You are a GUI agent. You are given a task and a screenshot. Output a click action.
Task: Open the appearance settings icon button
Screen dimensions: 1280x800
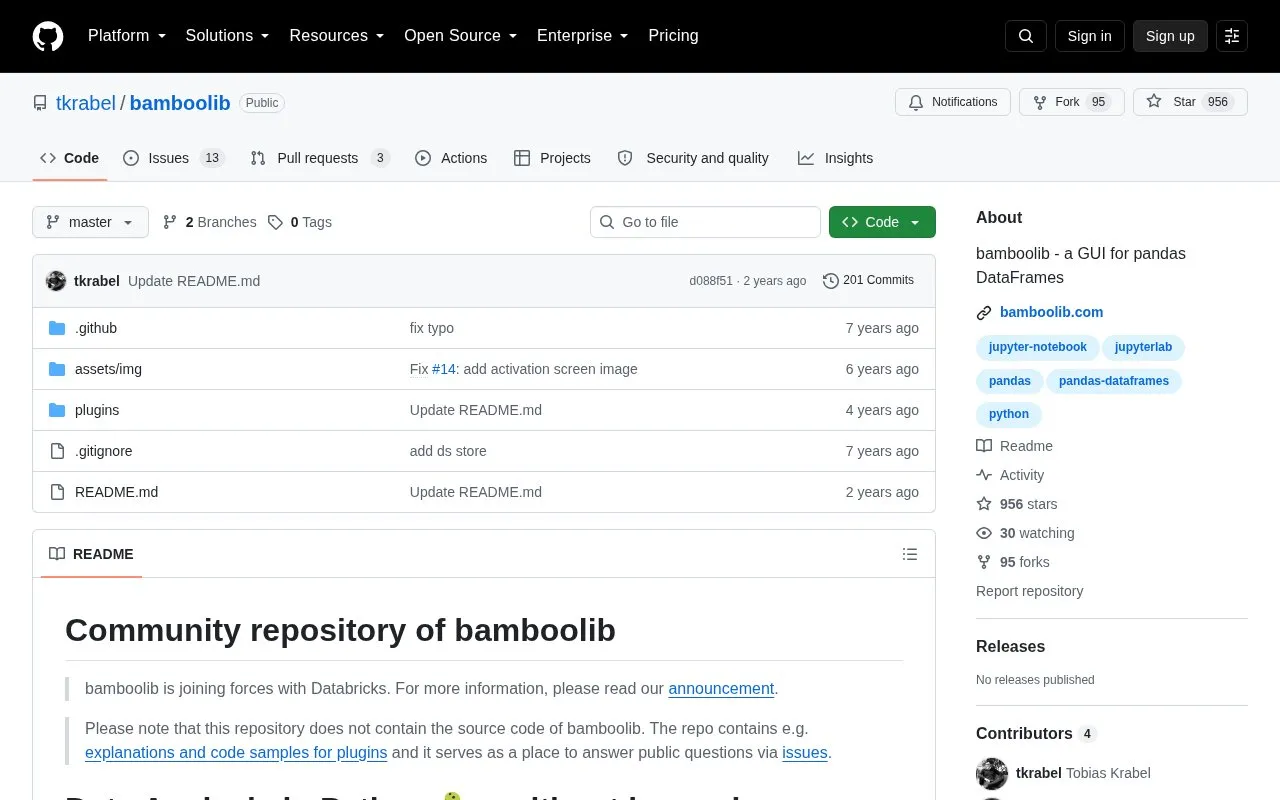coord(1232,36)
